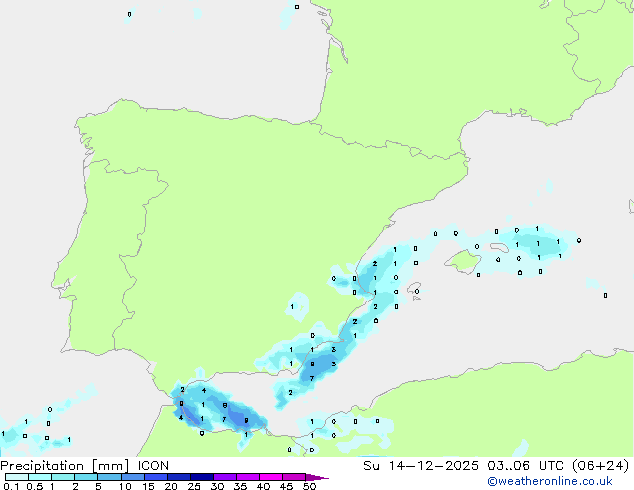
Task: Click the "20" legend scale label
Action: point(171,486)
